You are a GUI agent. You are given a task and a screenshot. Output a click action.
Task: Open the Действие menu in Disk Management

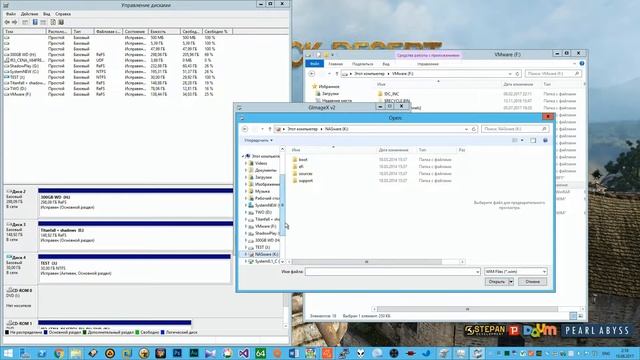[29, 14]
